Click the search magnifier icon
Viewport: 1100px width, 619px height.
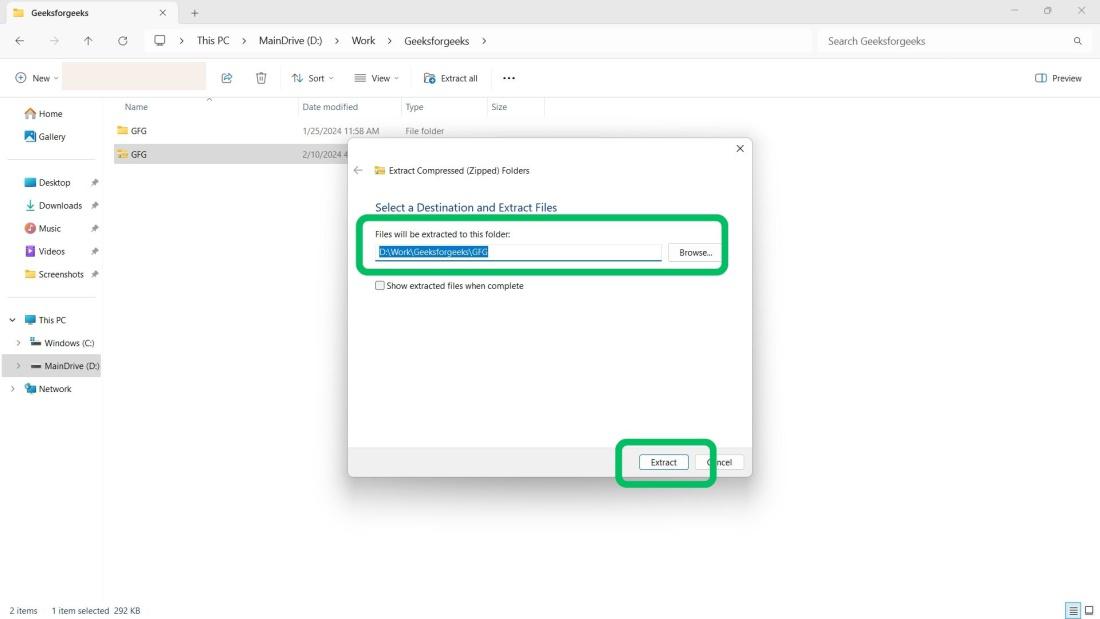tap(1078, 41)
